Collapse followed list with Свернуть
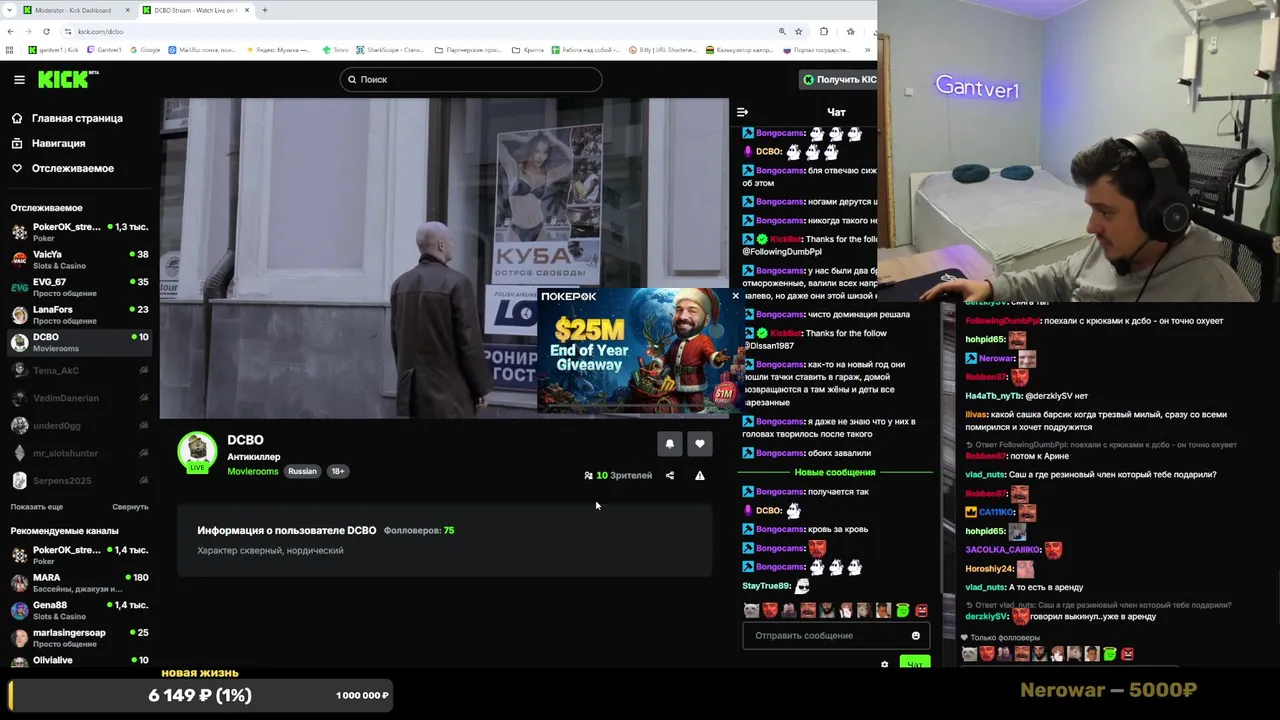 tap(130, 507)
